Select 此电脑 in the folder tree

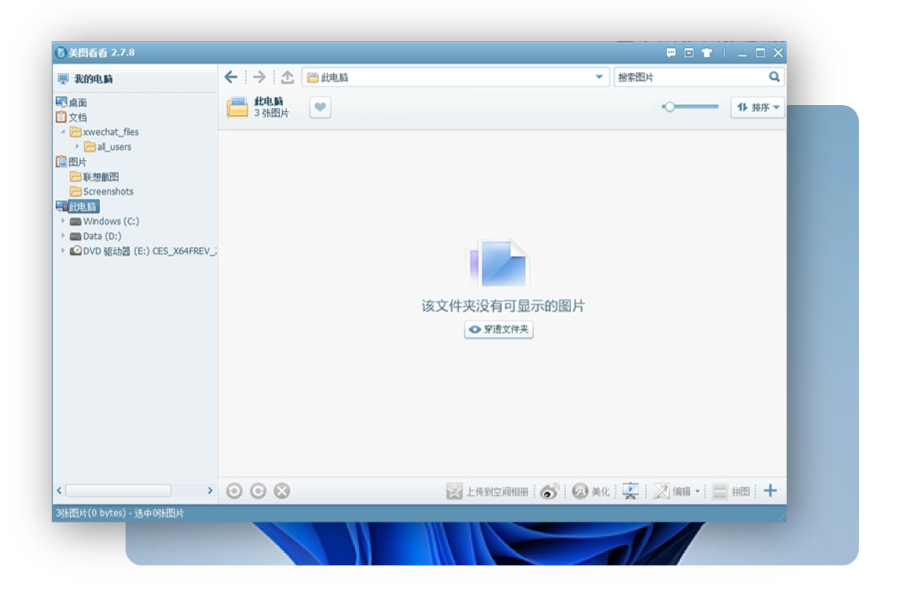(x=83, y=207)
